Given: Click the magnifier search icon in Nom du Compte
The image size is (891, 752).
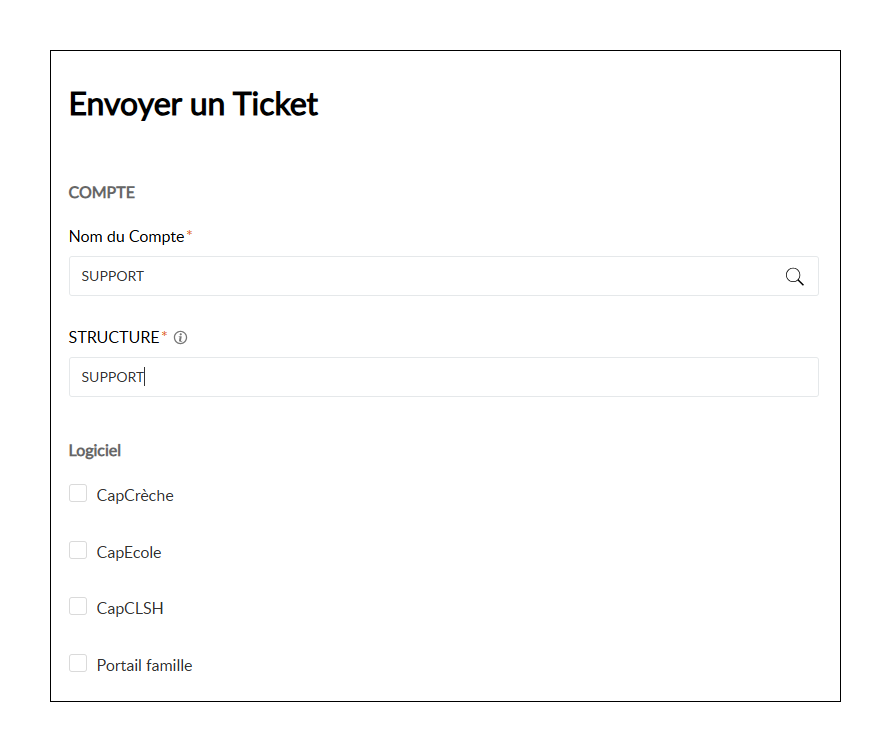Looking at the screenshot, I should 794,277.
